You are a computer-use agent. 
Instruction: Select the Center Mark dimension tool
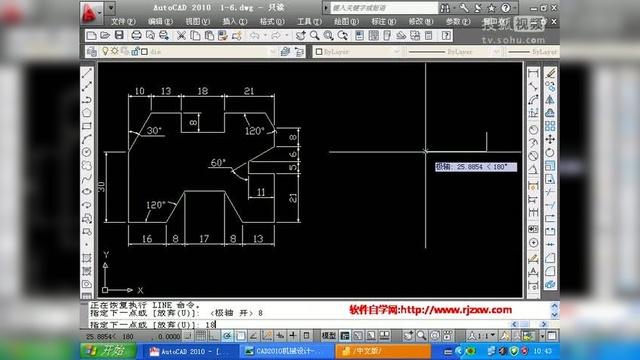tap(533, 243)
